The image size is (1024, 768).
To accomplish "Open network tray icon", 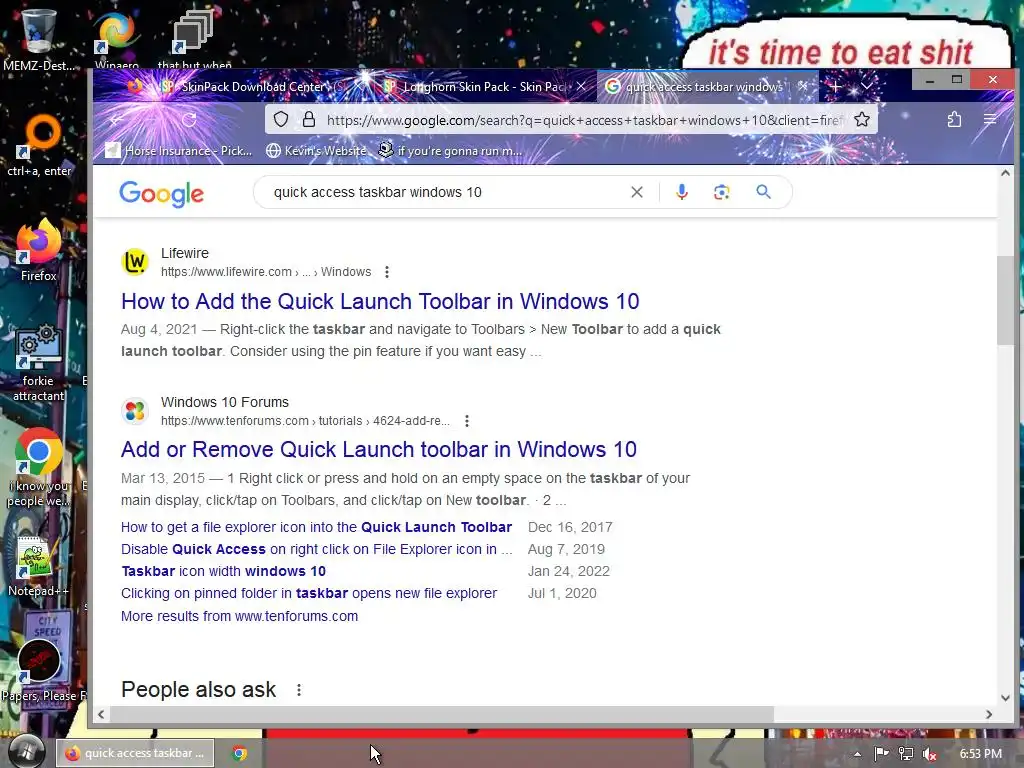I will tap(906, 754).
